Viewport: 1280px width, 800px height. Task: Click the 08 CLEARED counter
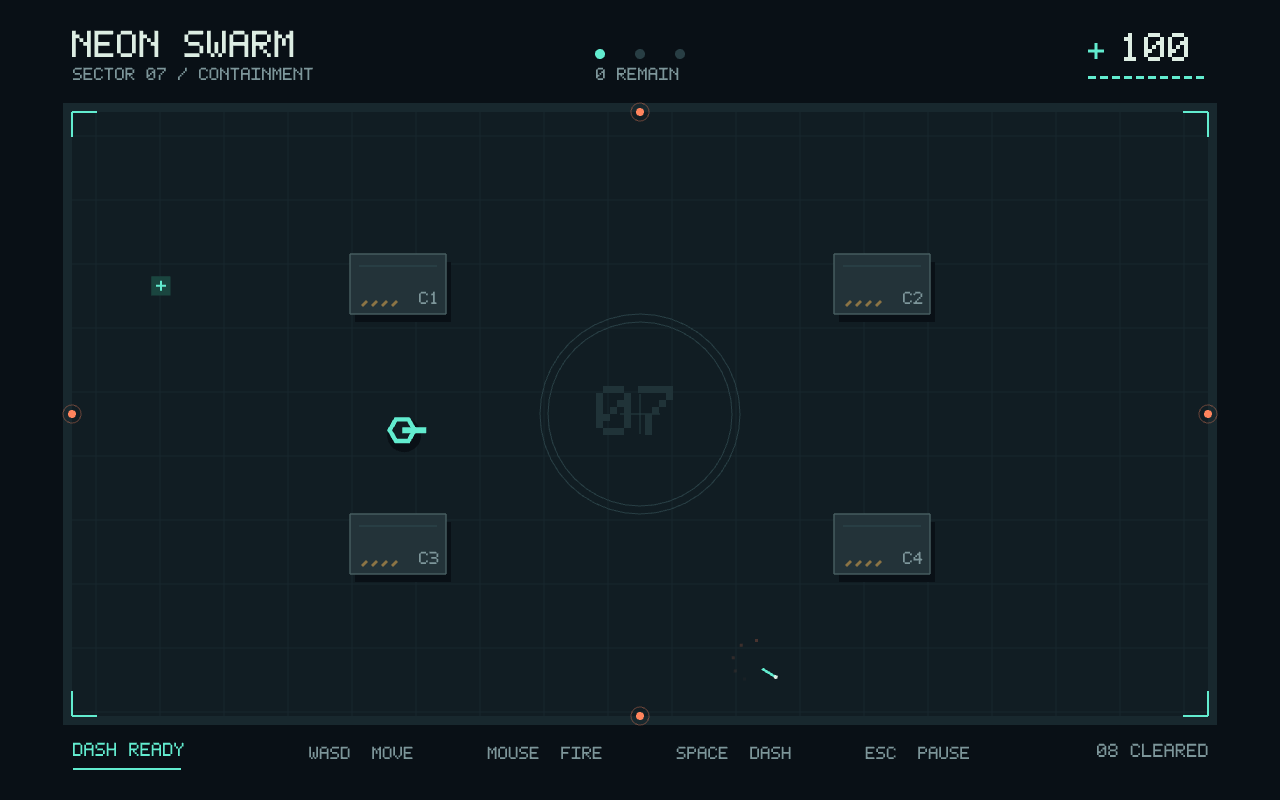1152,751
